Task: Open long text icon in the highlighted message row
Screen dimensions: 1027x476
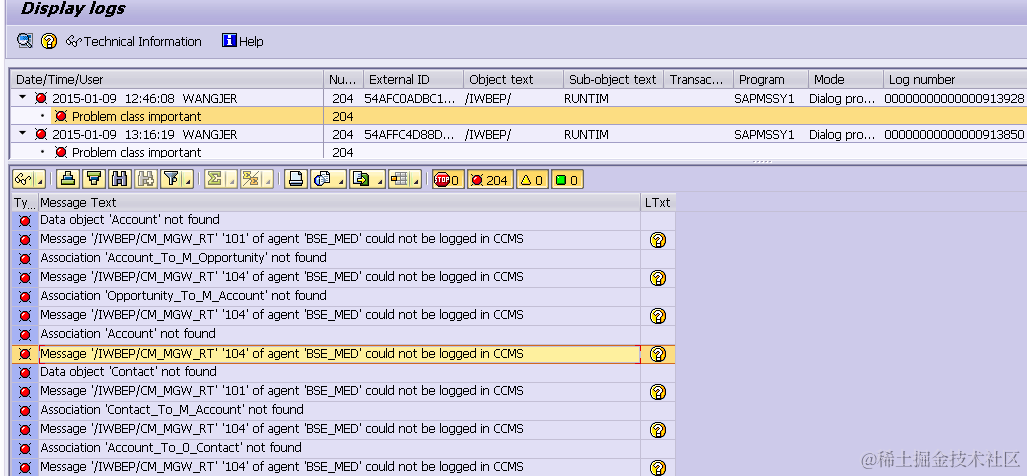Action: pyautogui.click(x=658, y=354)
